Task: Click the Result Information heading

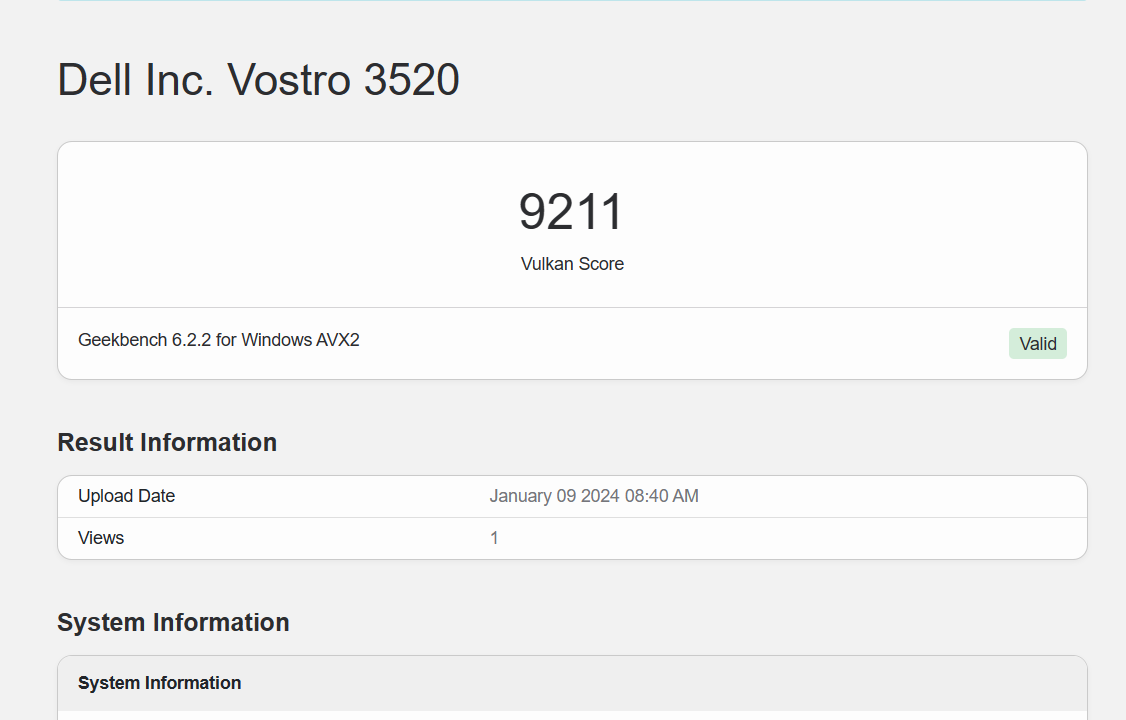Action: tap(167, 442)
